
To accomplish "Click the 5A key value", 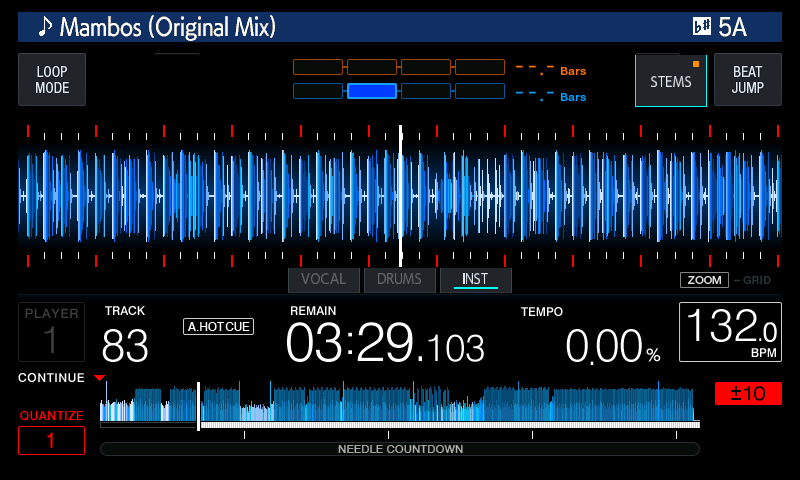I will [x=732, y=27].
